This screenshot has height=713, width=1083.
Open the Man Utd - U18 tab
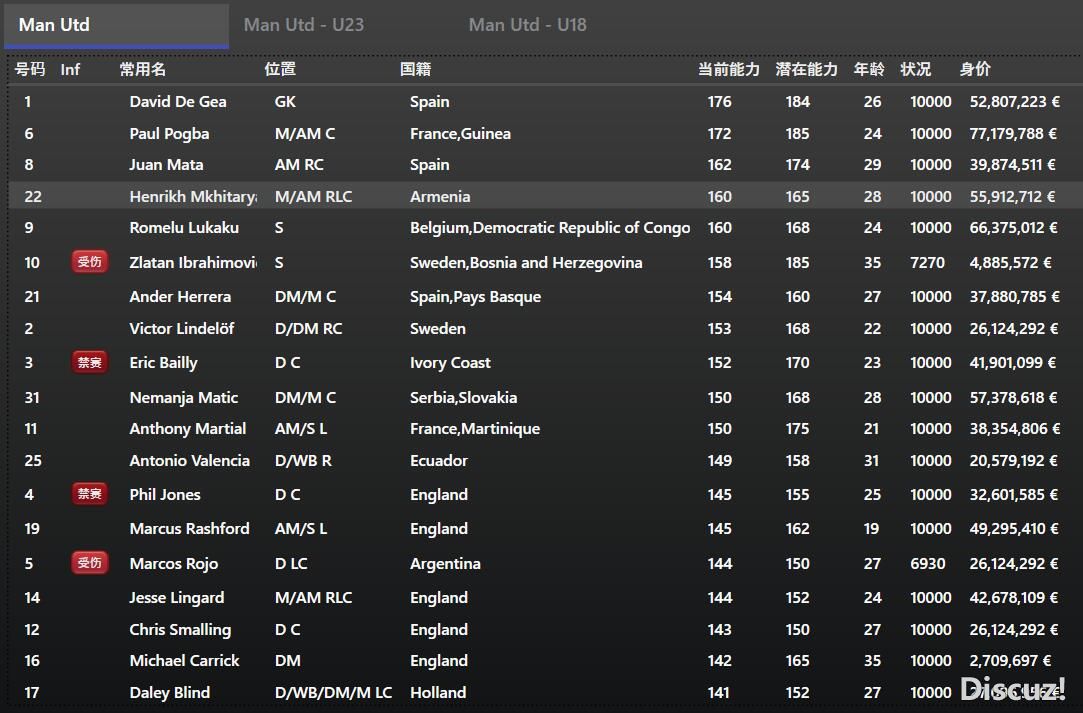coord(528,26)
